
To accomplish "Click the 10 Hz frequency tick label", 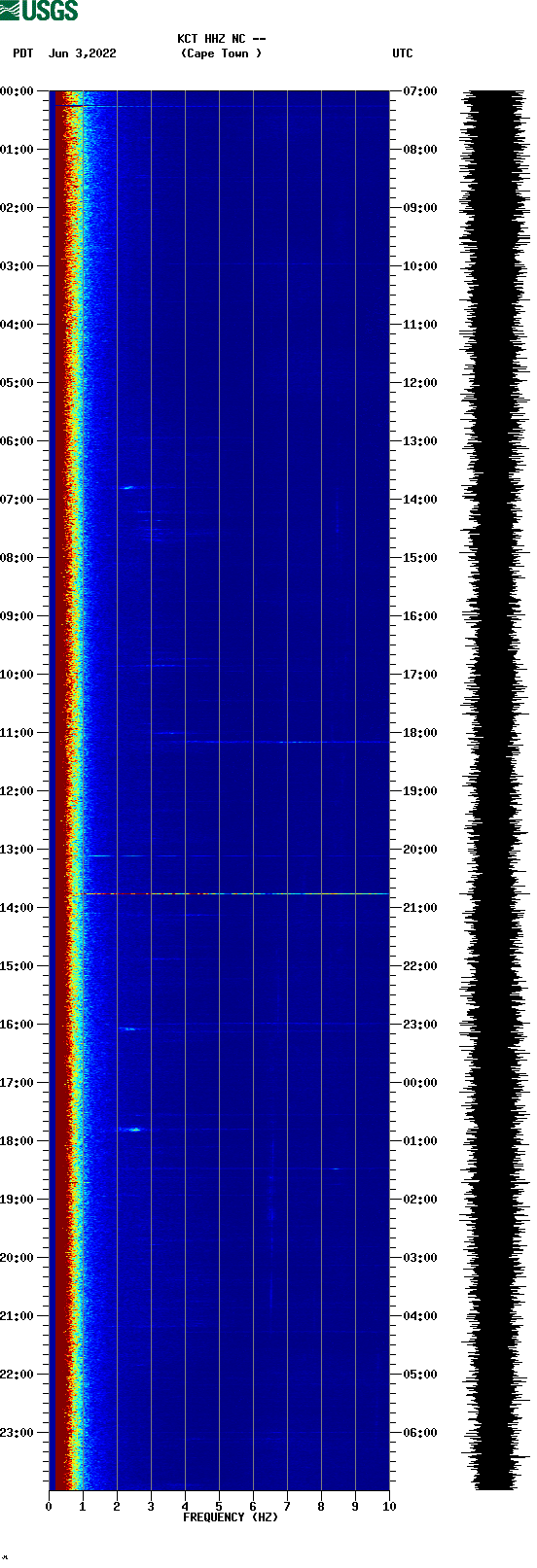I will pyautogui.click(x=389, y=1507).
